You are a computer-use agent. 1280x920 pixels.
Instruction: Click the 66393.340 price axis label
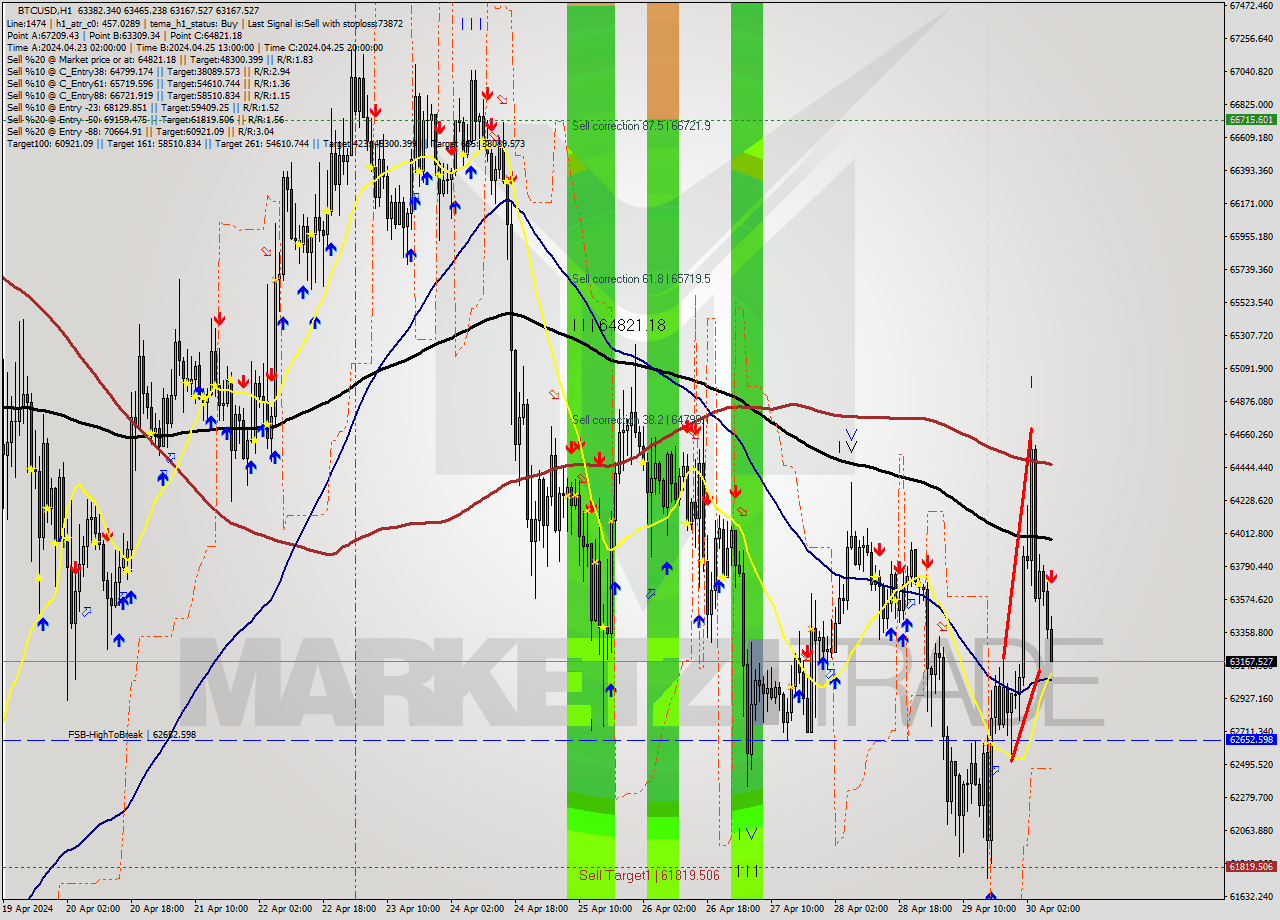(x=1251, y=170)
